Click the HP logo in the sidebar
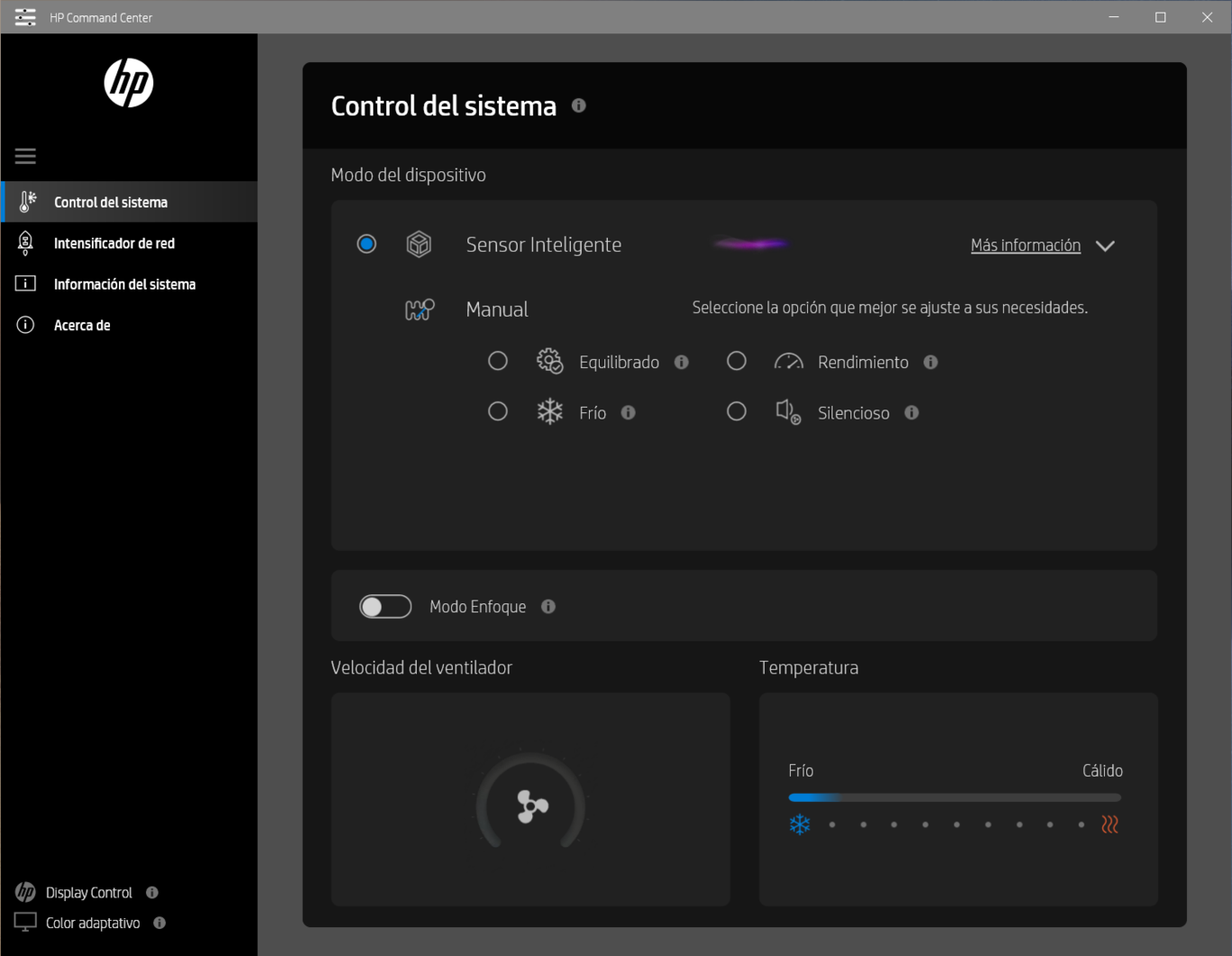 coord(129,83)
